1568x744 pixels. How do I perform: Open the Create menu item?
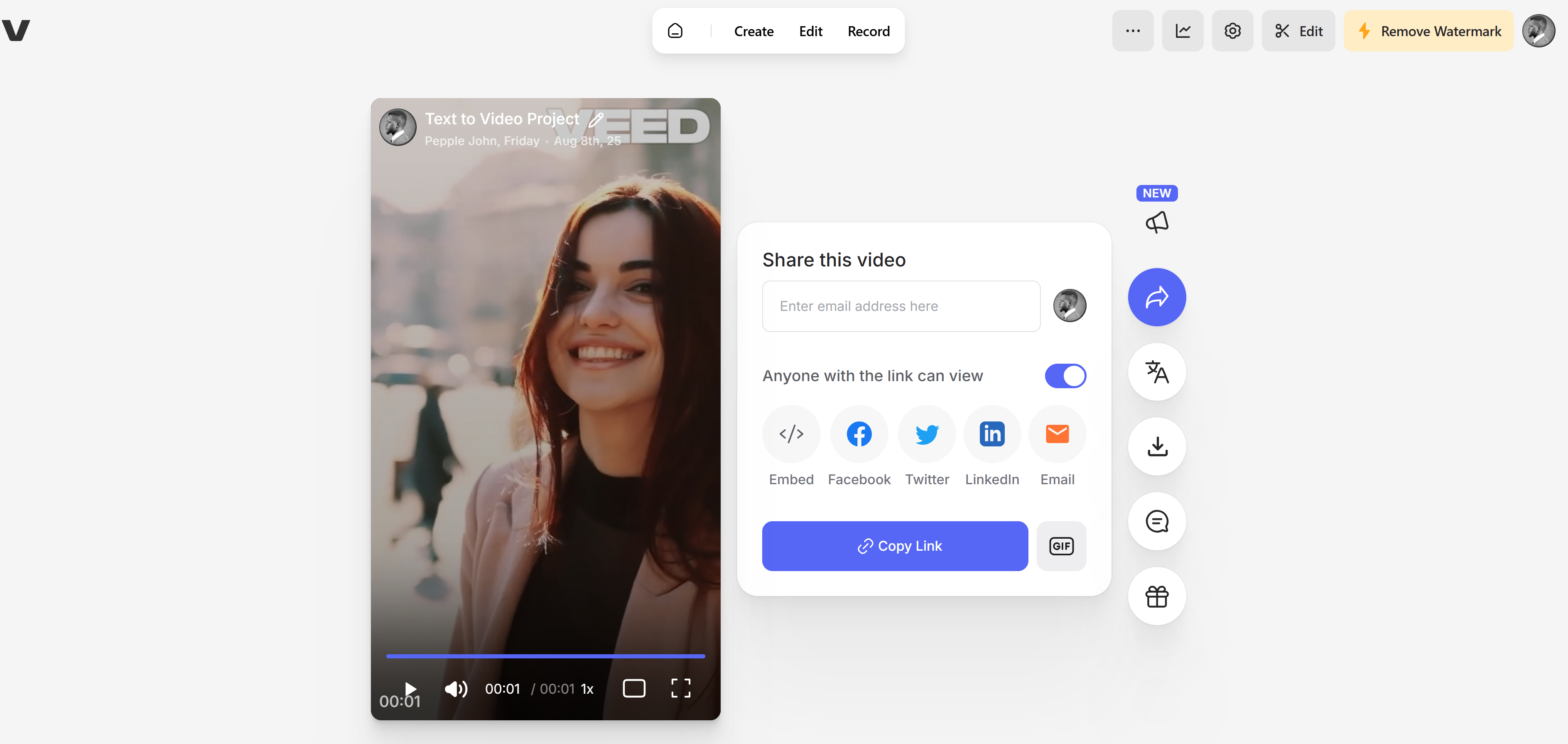[x=753, y=31]
